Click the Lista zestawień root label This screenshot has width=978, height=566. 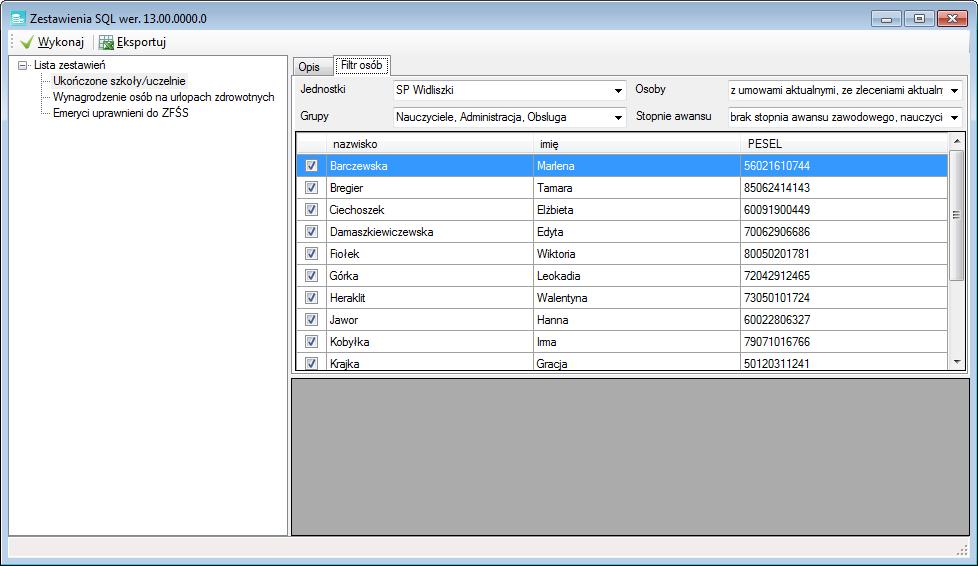(69, 65)
